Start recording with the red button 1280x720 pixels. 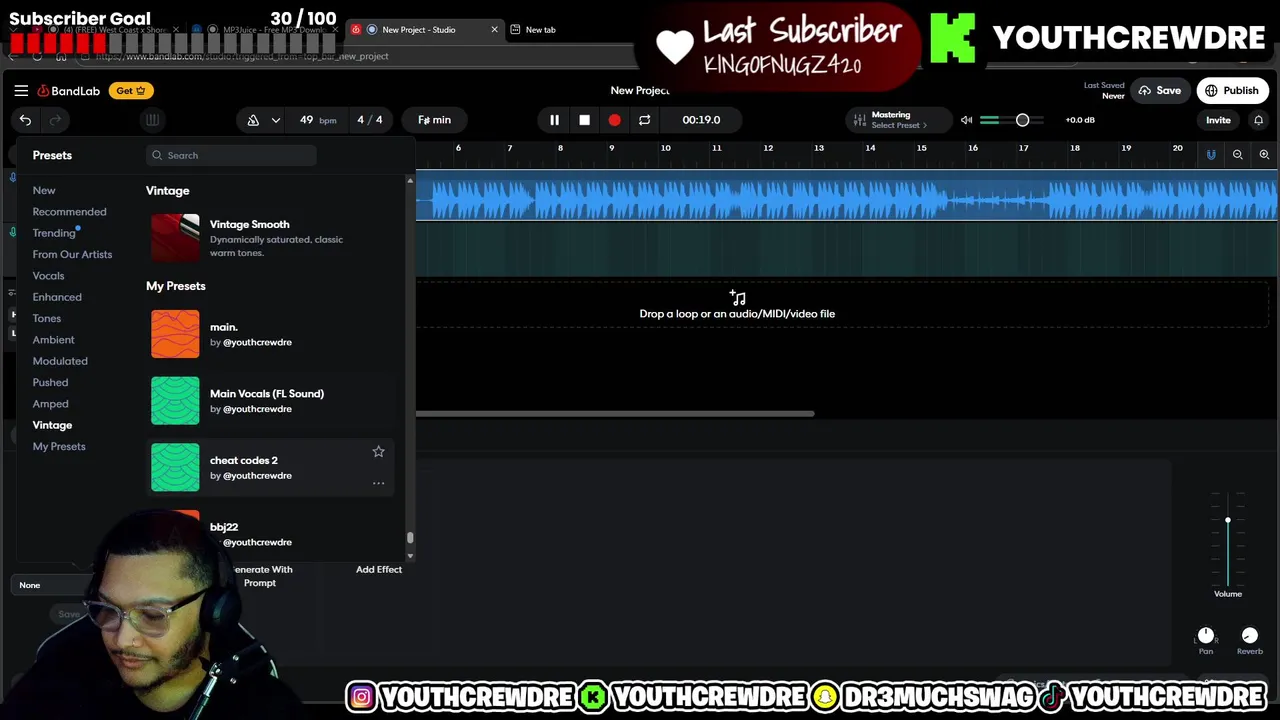coord(614,120)
